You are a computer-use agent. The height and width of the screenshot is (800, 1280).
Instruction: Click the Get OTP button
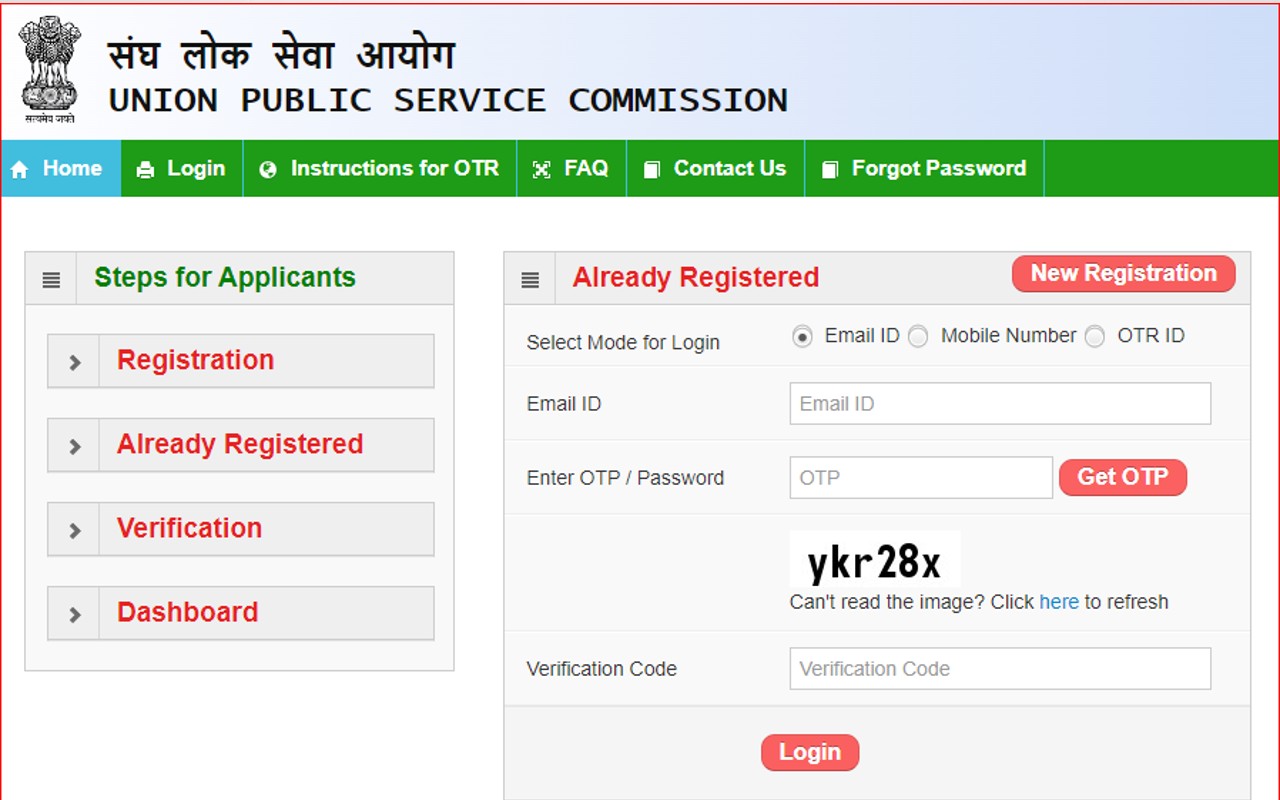(x=1123, y=477)
